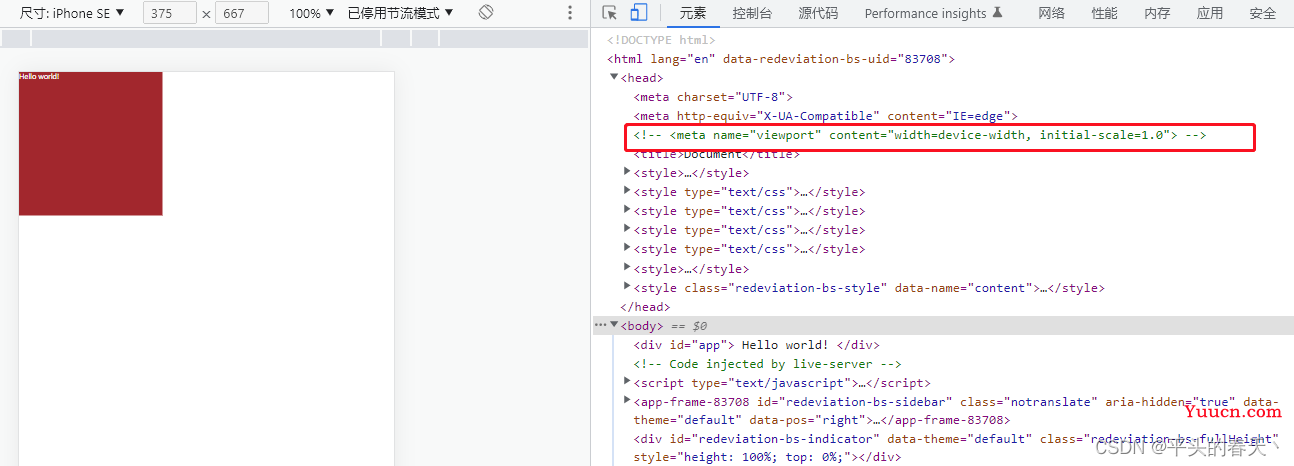The width and height of the screenshot is (1294, 466).
Task: Expand the redeviation-bs-style style node
Action: (627, 287)
